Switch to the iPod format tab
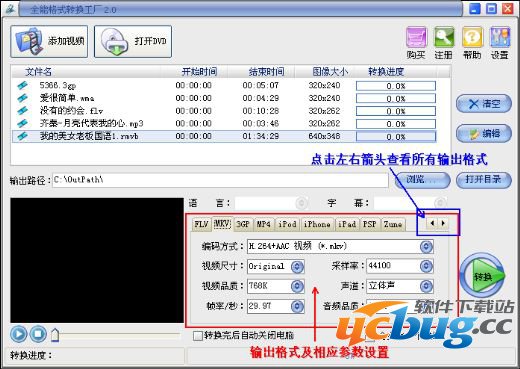Image resolution: width=520 pixels, height=369 pixels. coord(287,224)
